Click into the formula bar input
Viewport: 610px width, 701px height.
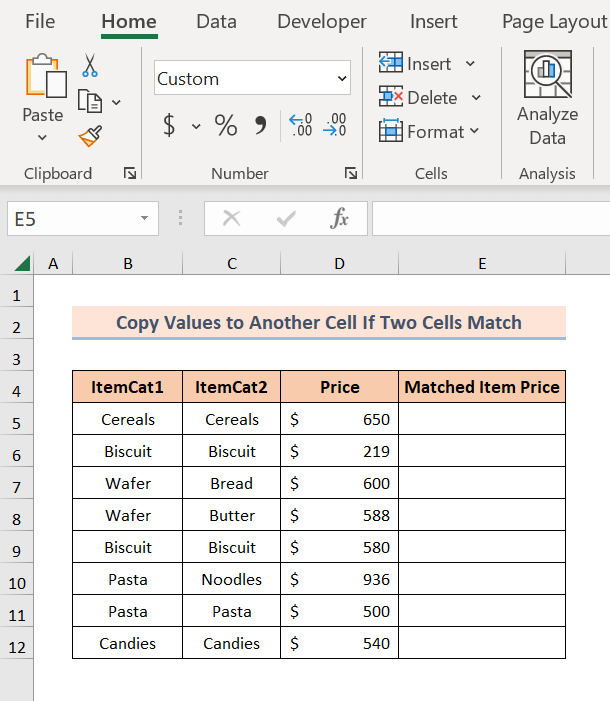(x=491, y=219)
